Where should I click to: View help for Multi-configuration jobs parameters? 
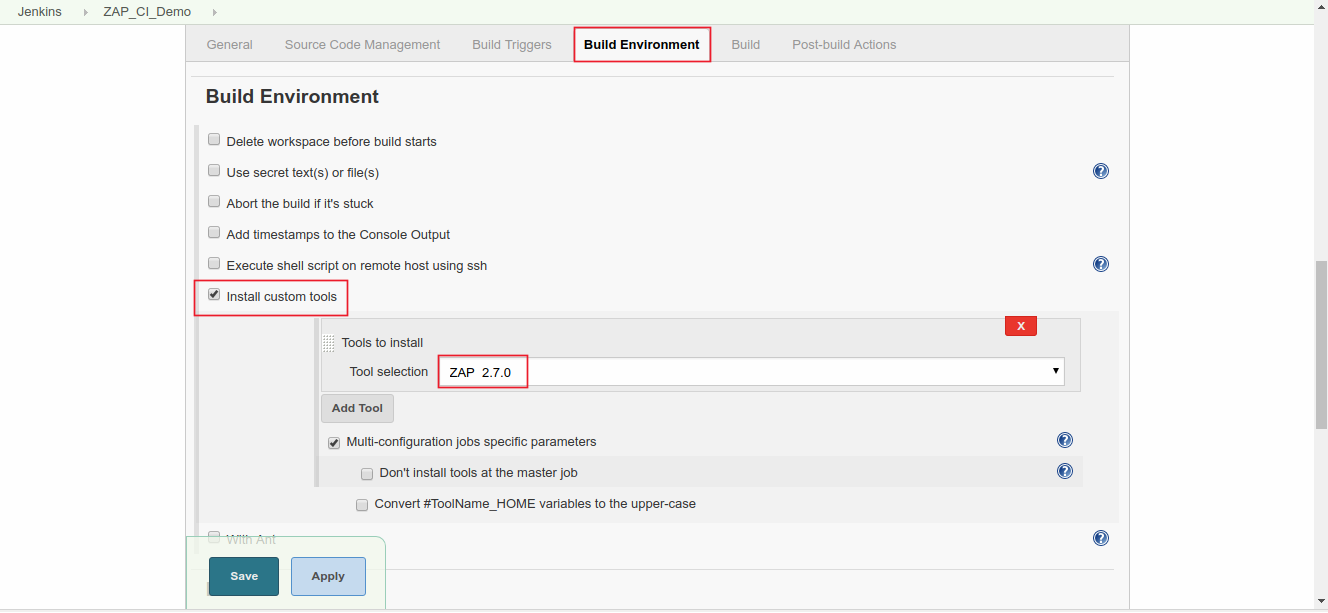pos(1064,439)
